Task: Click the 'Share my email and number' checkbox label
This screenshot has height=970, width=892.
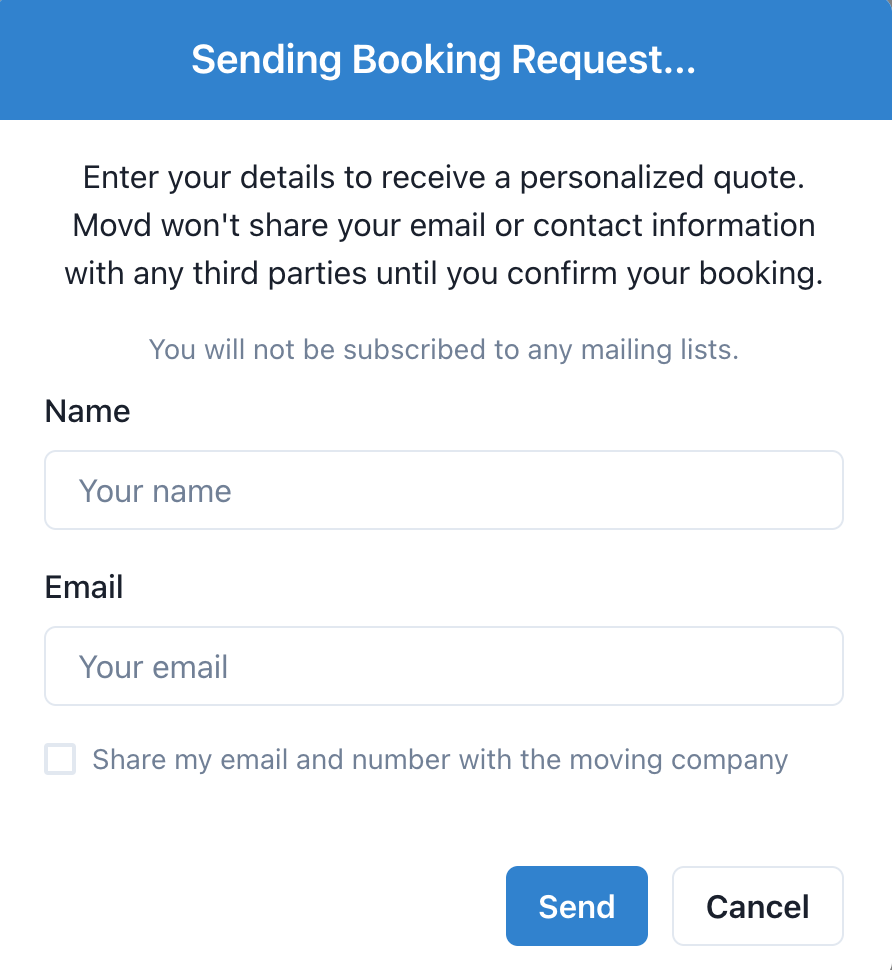Action: coord(440,760)
